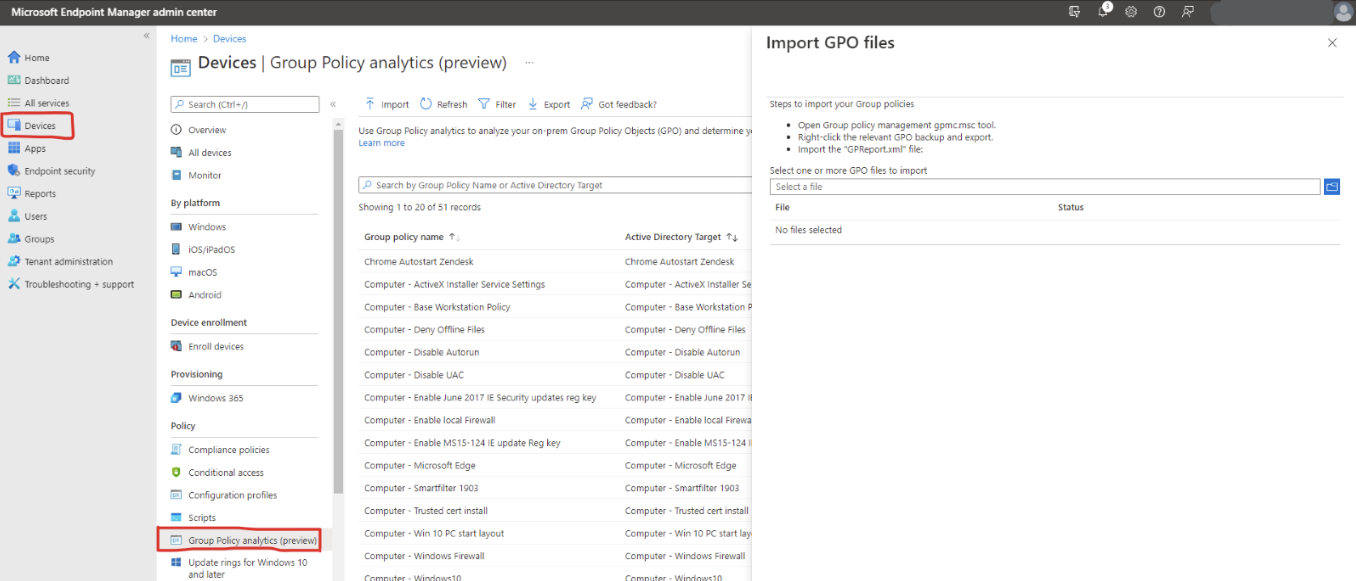Open the Users icon in sidebar
The image size is (1356, 581).
pos(14,216)
